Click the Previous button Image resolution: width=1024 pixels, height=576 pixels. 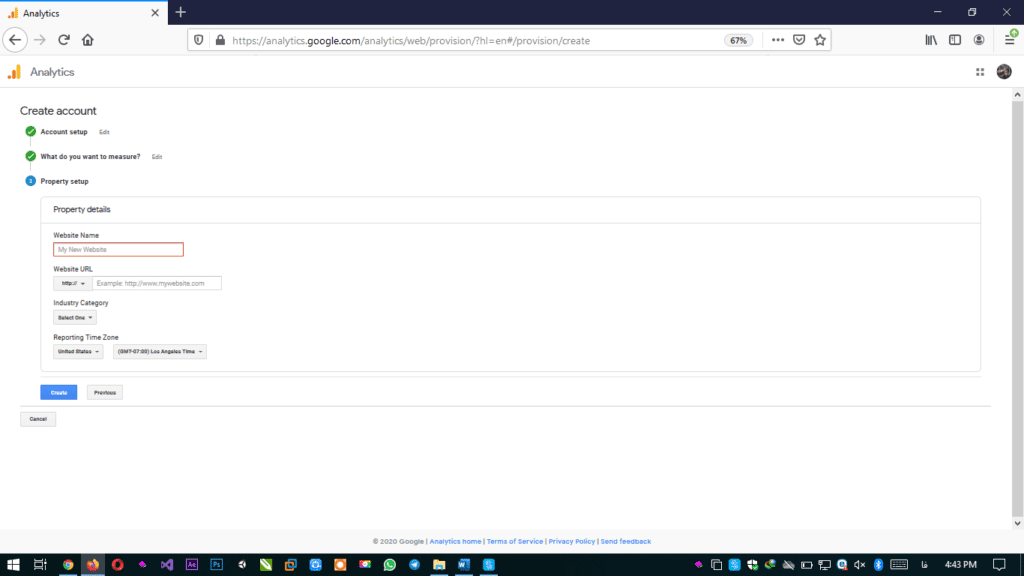coord(104,393)
